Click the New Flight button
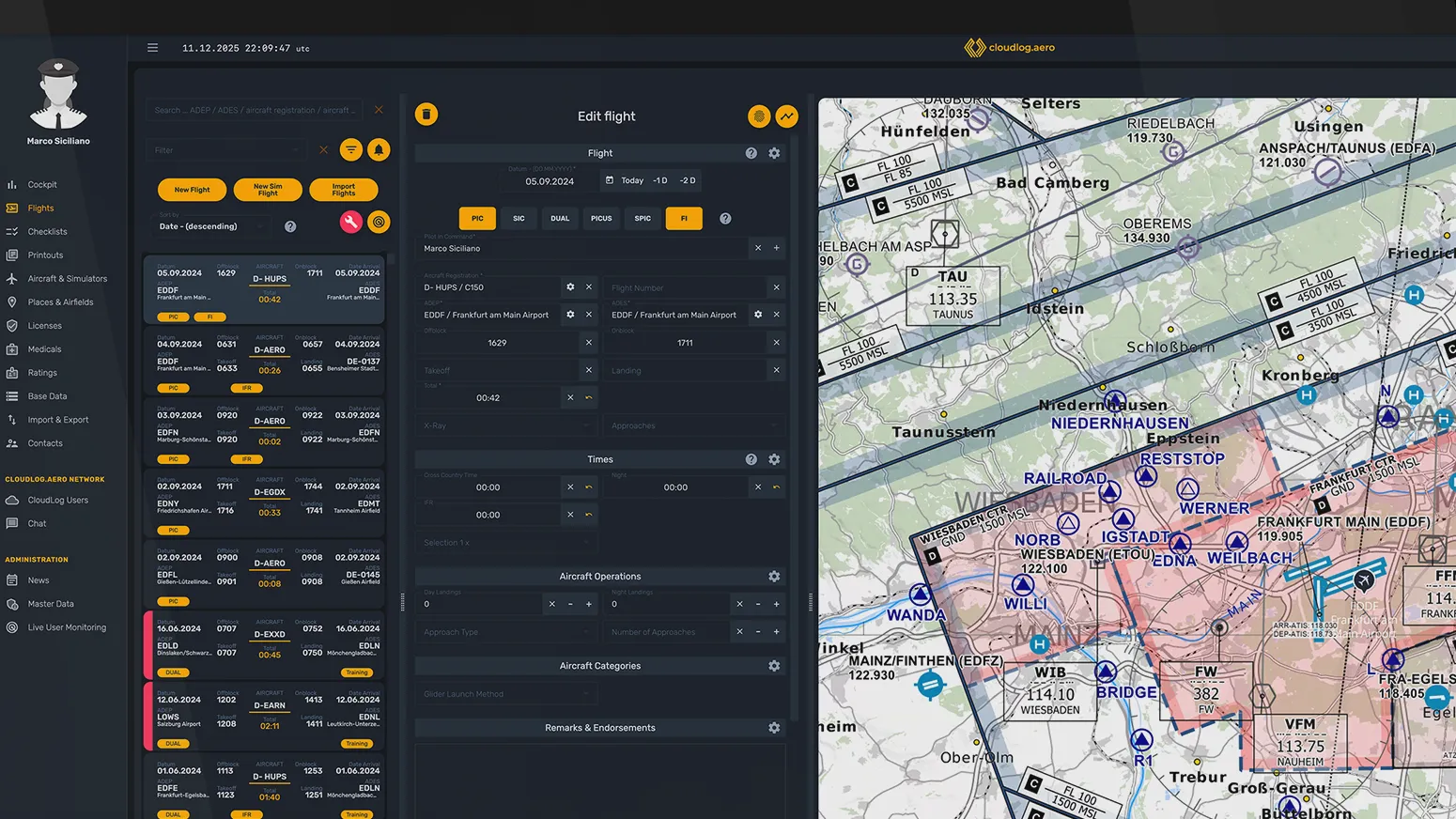The height and width of the screenshot is (819, 1456). [192, 190]
